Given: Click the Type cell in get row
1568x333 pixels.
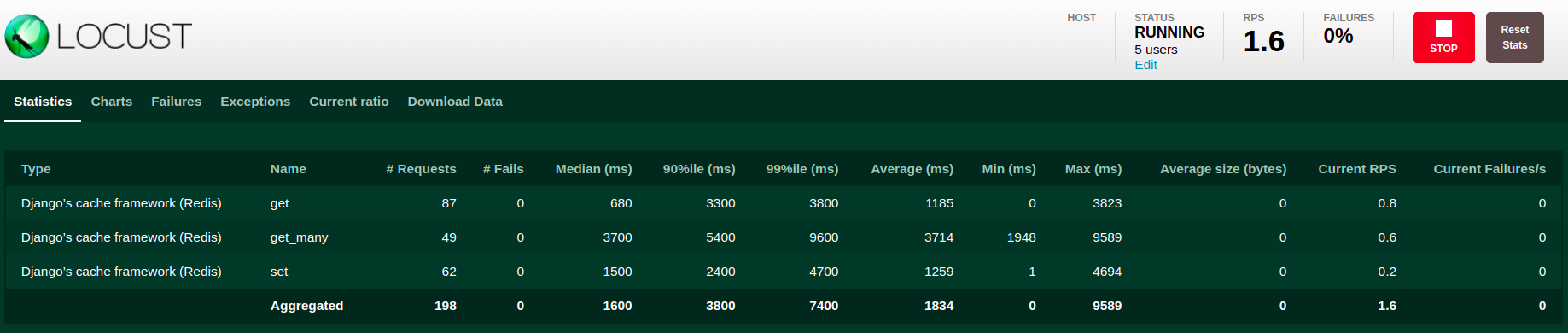Looking at the screenshot, I should click(x=121, y=203).
